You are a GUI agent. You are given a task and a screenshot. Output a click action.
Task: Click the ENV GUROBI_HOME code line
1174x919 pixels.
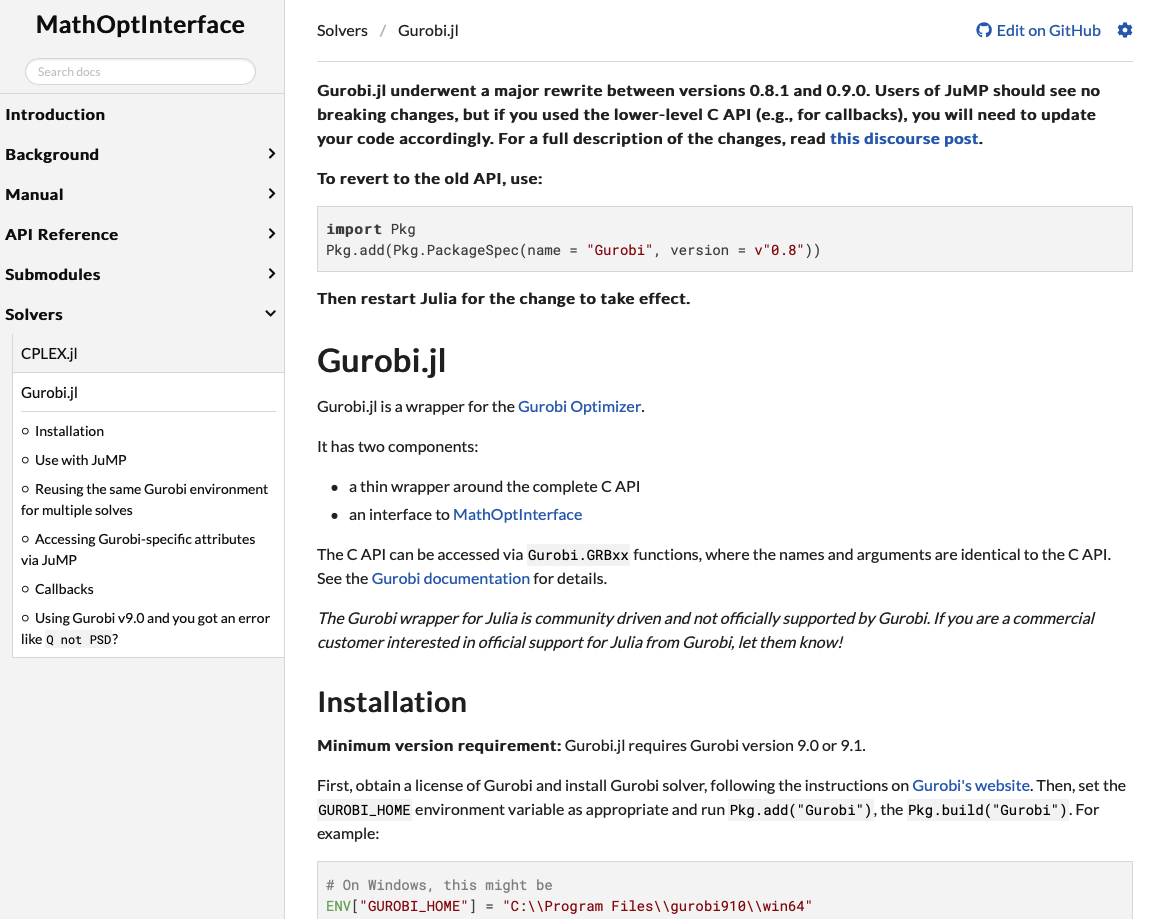569,906
